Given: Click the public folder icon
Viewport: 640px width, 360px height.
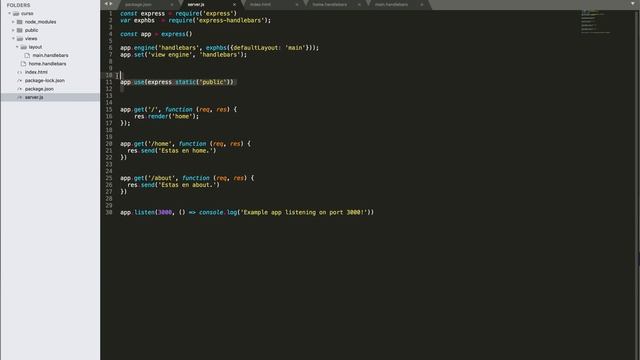Looking at the screenshot, I should [x=20, y=30].
